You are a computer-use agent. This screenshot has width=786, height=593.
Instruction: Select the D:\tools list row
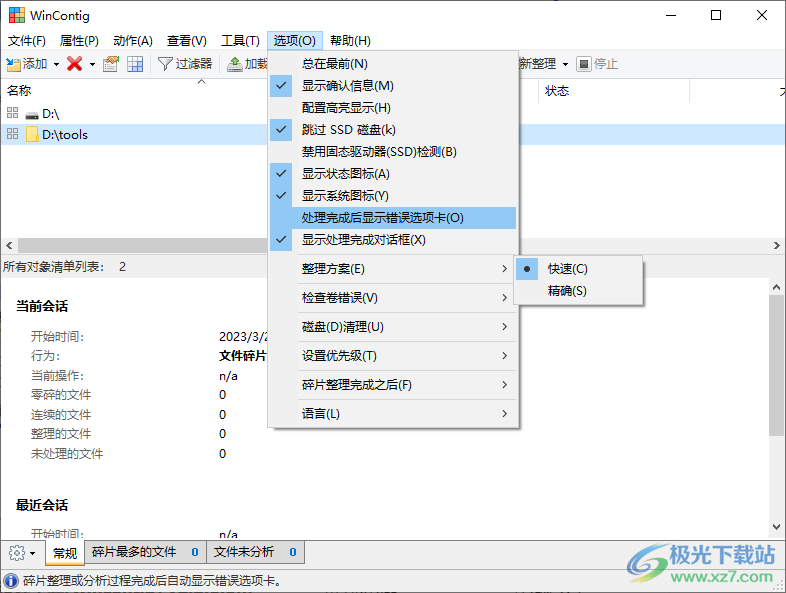134,134
